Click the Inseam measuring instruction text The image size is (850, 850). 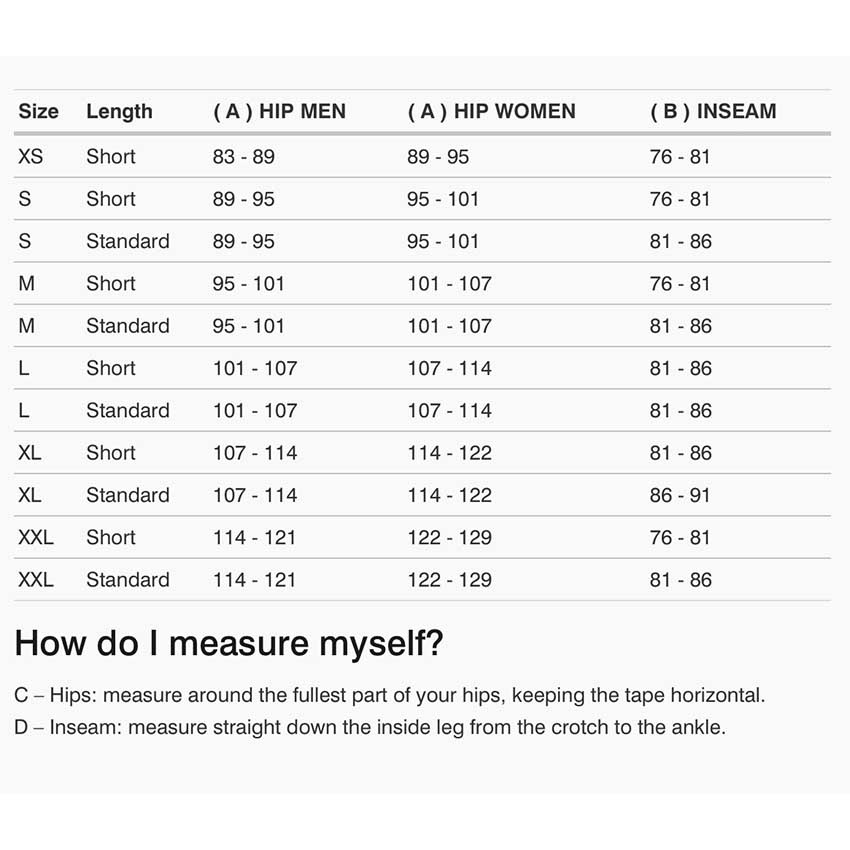(370, 727)
